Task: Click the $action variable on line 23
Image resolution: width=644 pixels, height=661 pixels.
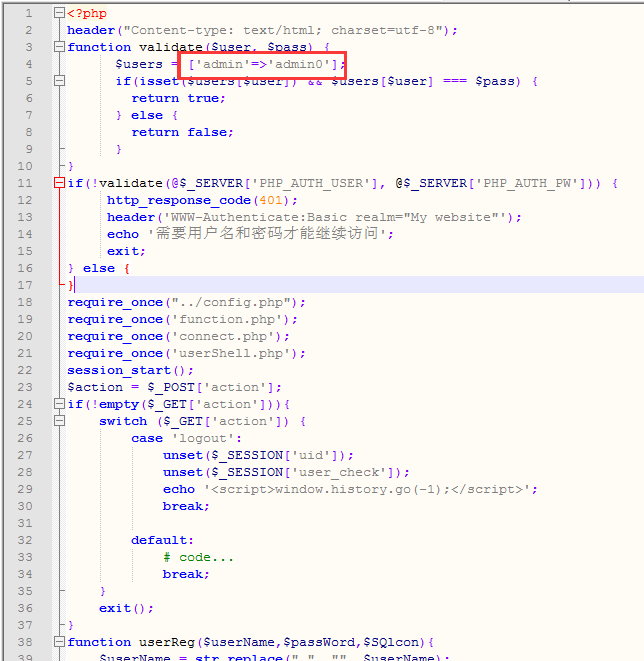Action: click(x=95, y=387)
